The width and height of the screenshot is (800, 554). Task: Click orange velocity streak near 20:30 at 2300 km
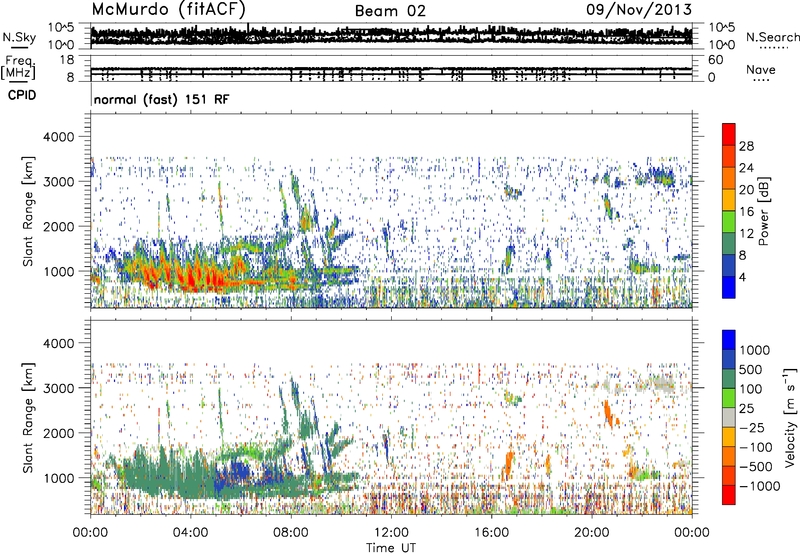pos(609,414)
